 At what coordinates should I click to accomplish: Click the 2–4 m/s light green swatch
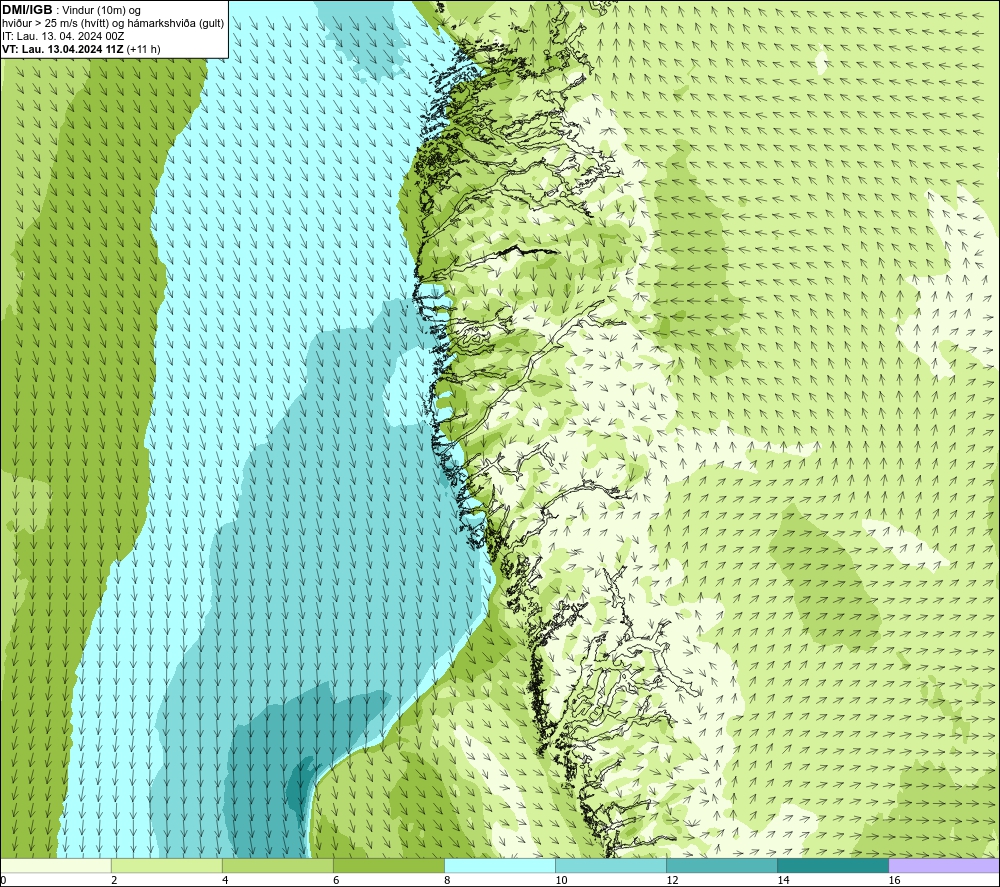[167, 866]
